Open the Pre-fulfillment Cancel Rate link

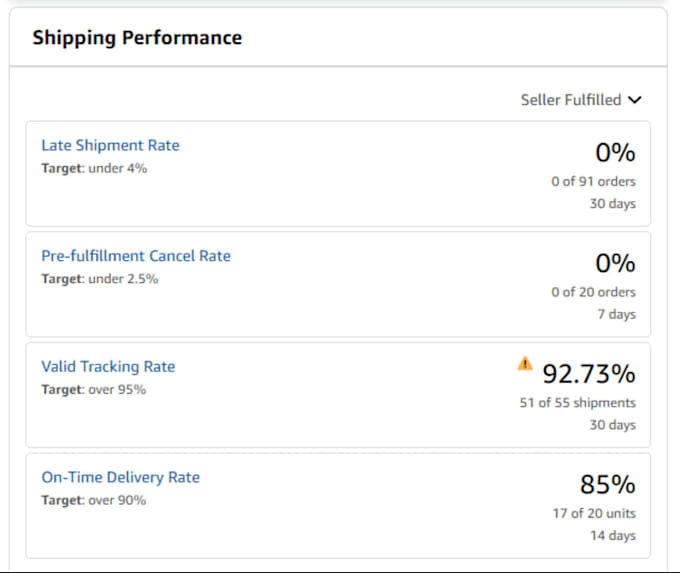(136, 256)
